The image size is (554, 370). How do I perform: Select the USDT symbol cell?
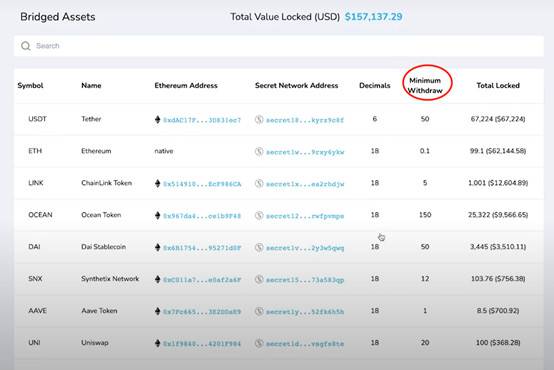37,119
